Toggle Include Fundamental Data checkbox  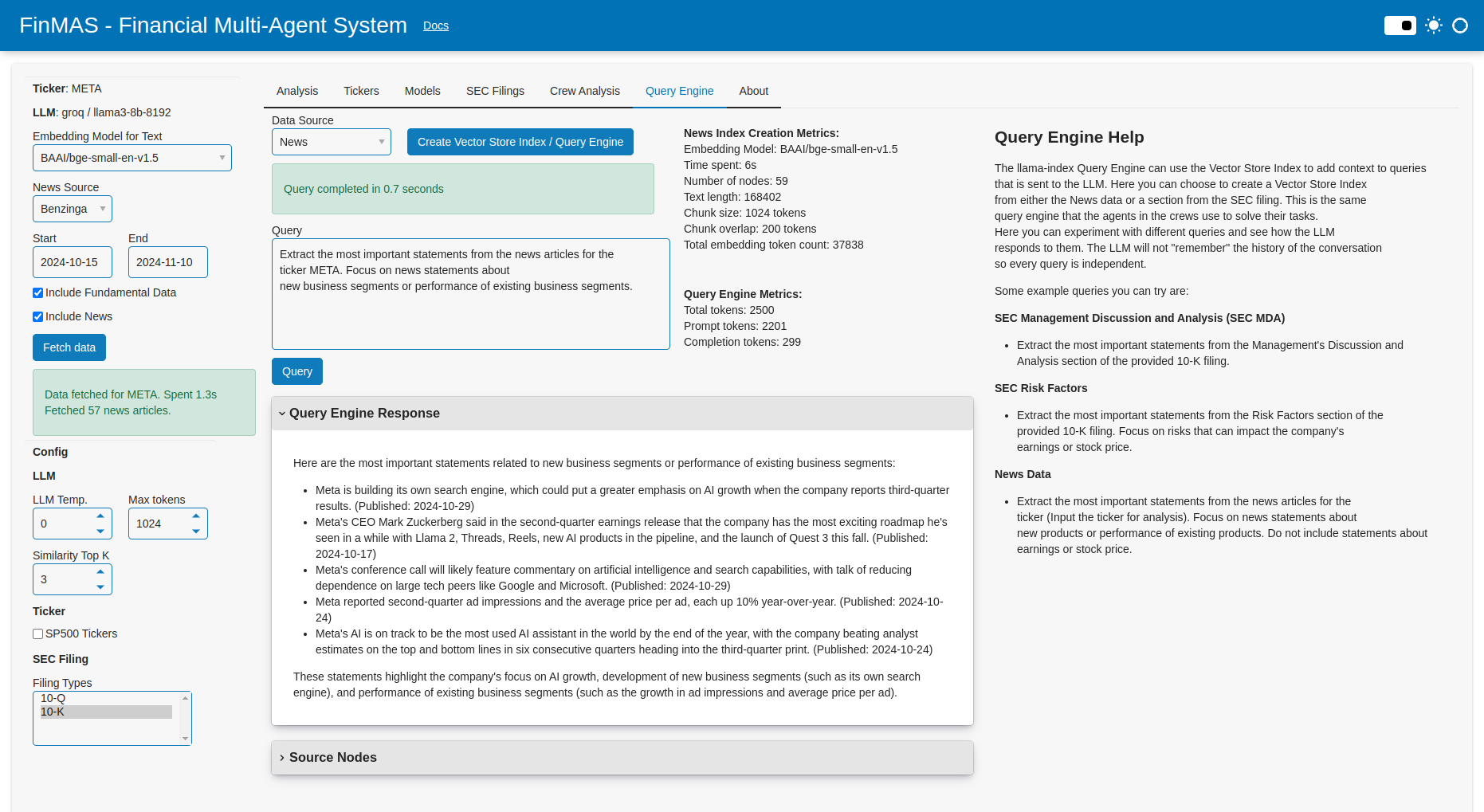(x=37, y=293)
